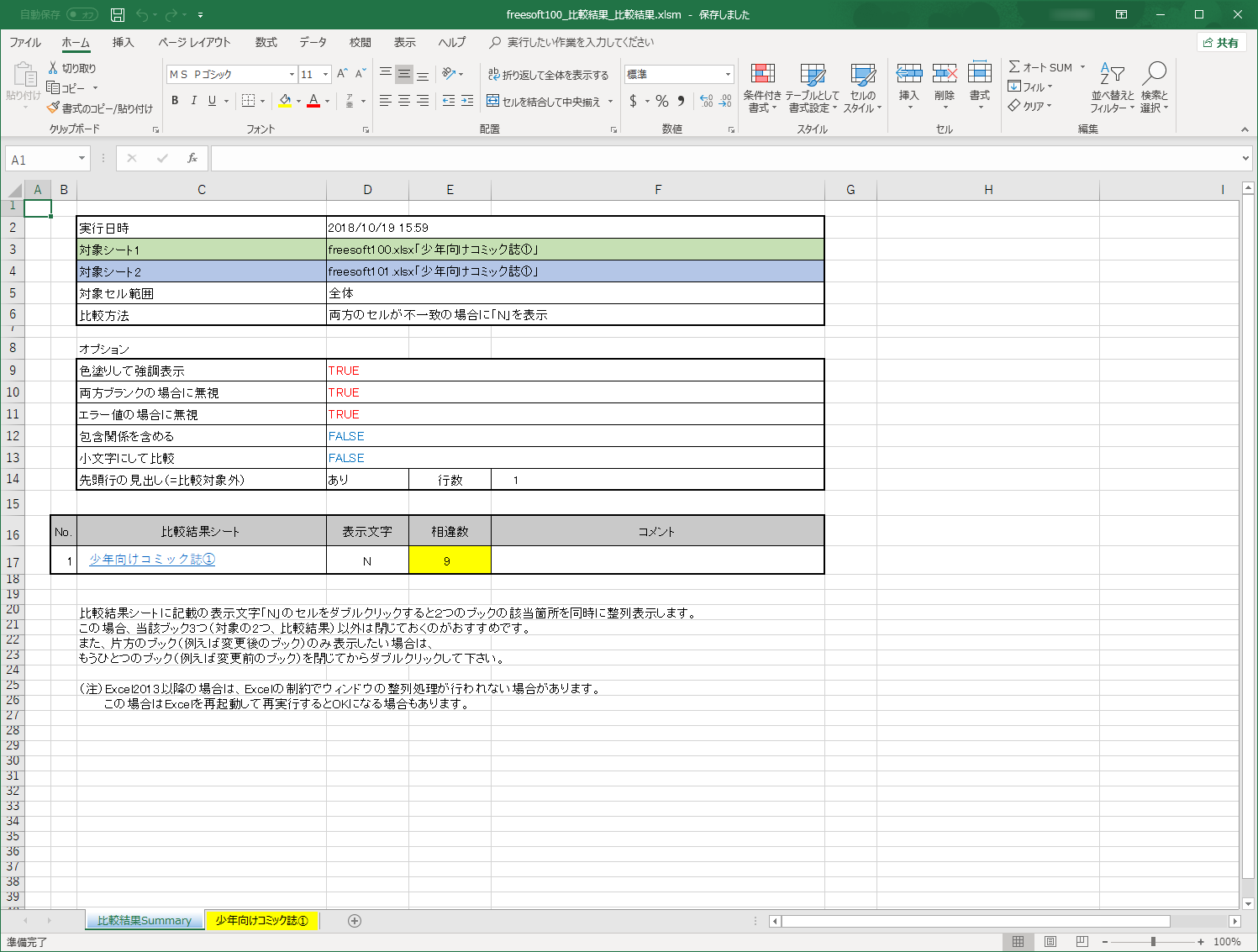Click the zoom slider handle
Image resolution: width=1258 pixels, height=952 pixels.
tap(1153, 942)
